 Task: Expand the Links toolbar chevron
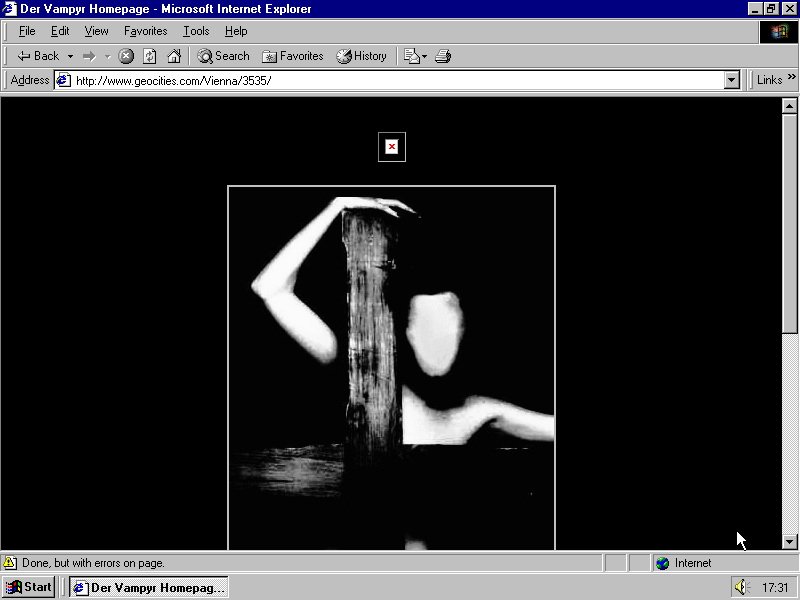[x=791, y=79]
